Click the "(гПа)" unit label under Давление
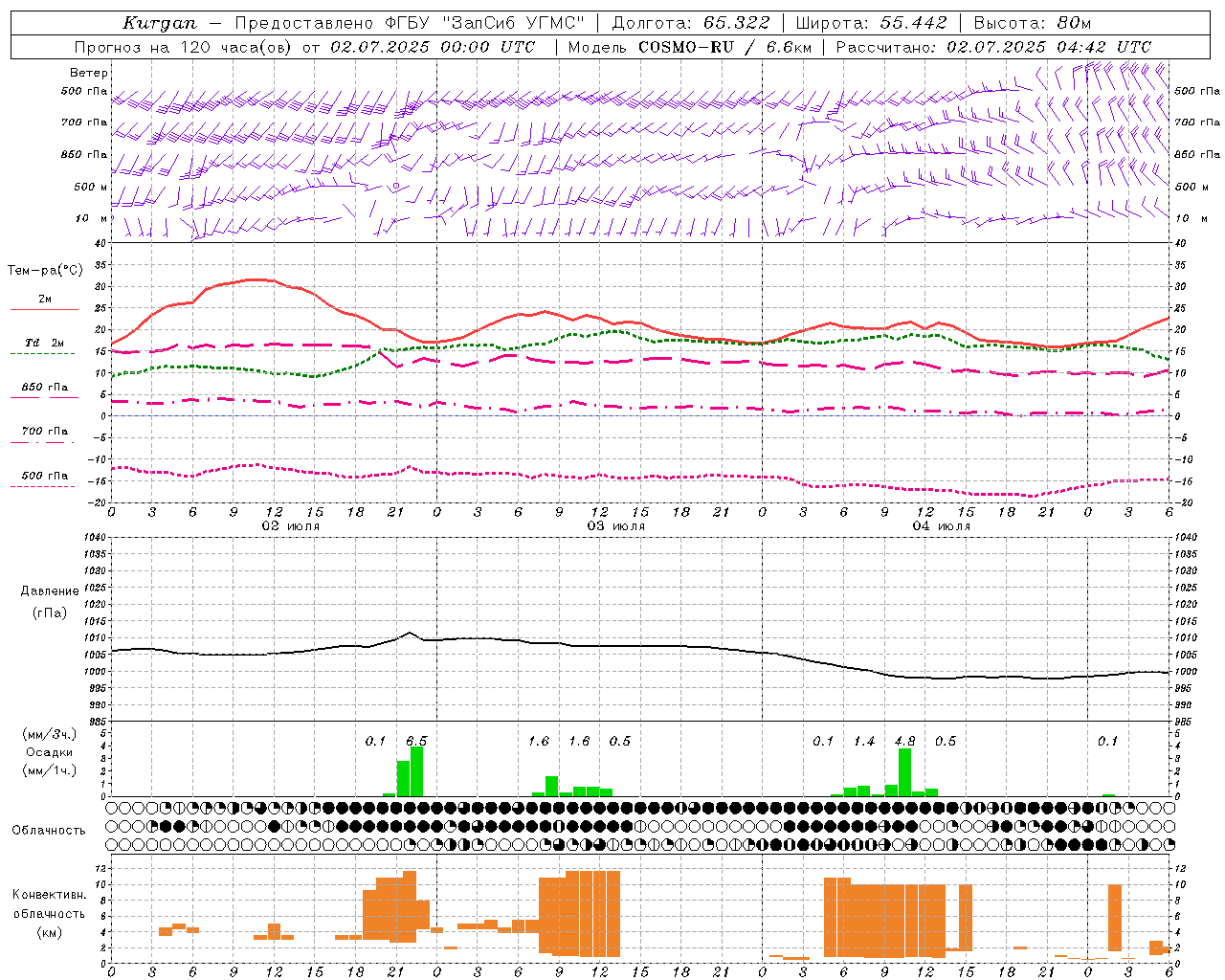 click(50, 613)
